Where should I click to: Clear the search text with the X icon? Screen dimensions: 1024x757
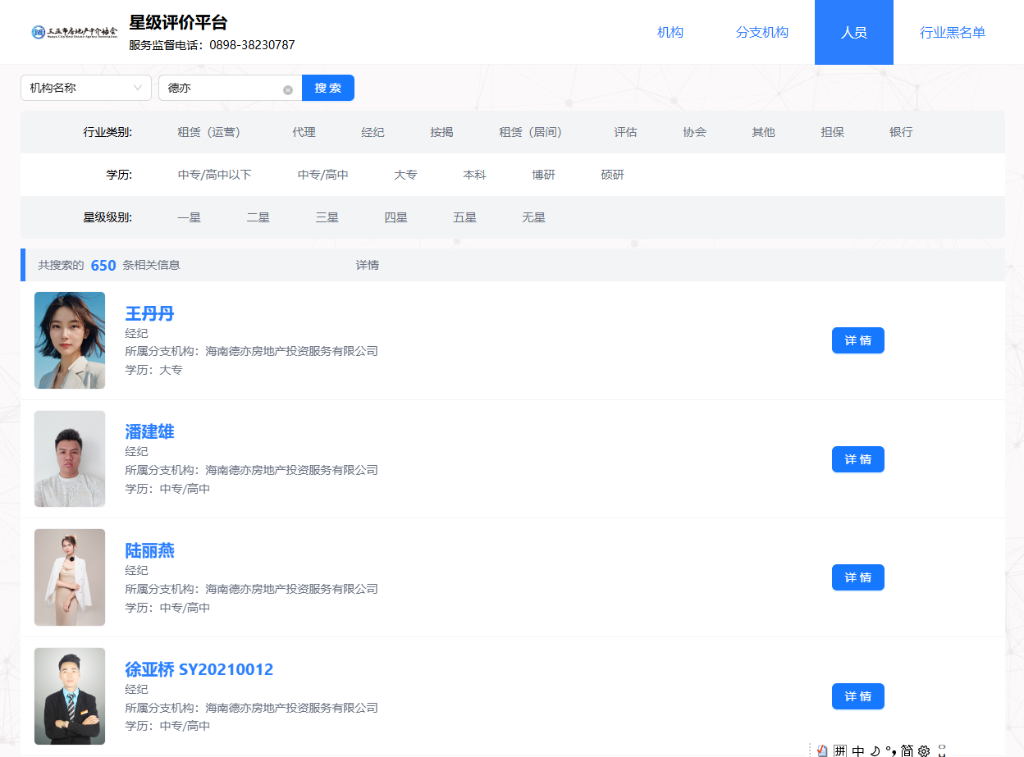pyautogui.click(x=288, y=89)
